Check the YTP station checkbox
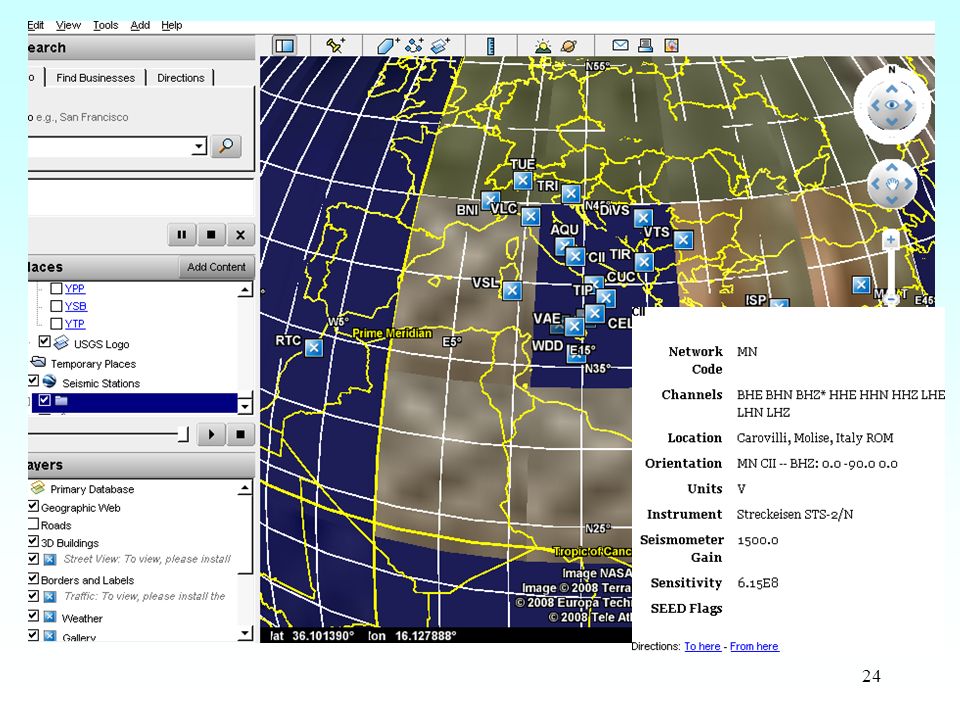 coord(56,323)
